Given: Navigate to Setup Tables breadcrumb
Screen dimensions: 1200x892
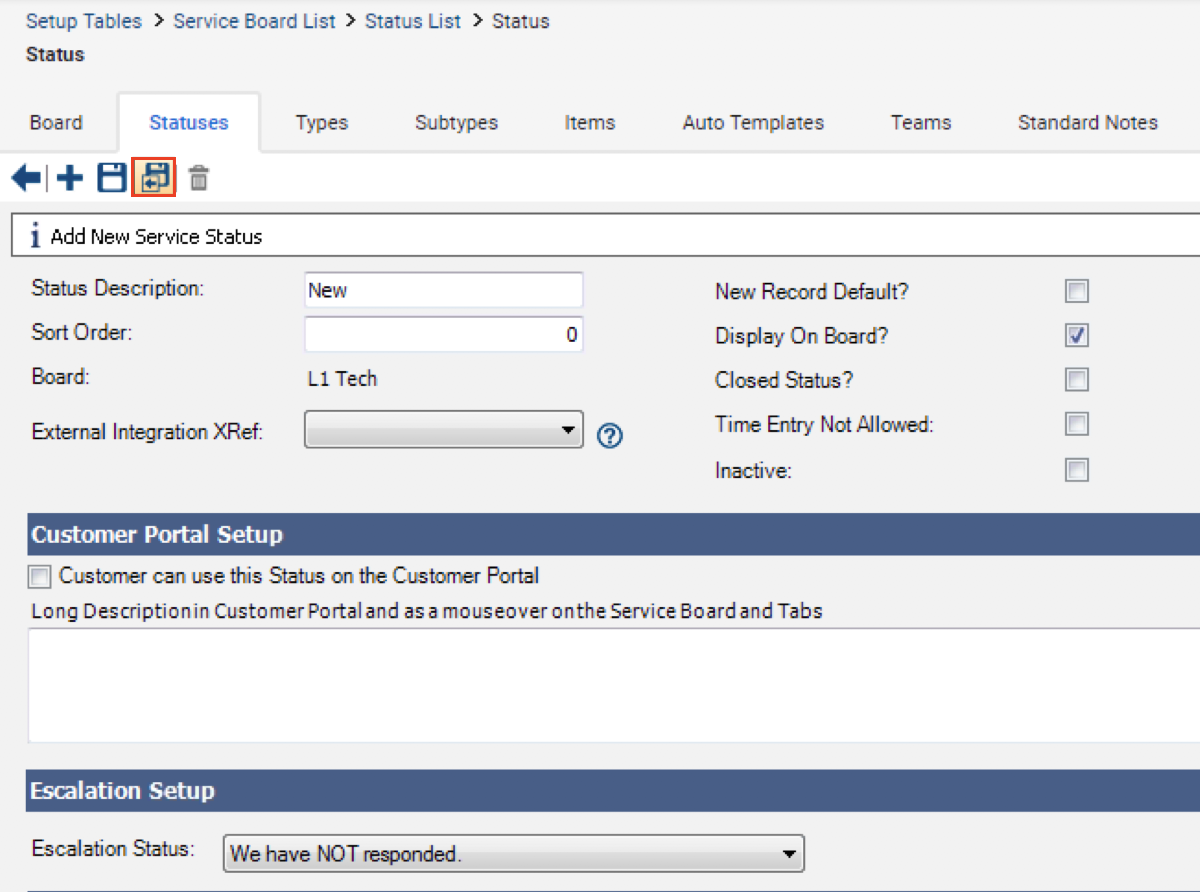Looking at the screenshot, I should pos(84,21).
